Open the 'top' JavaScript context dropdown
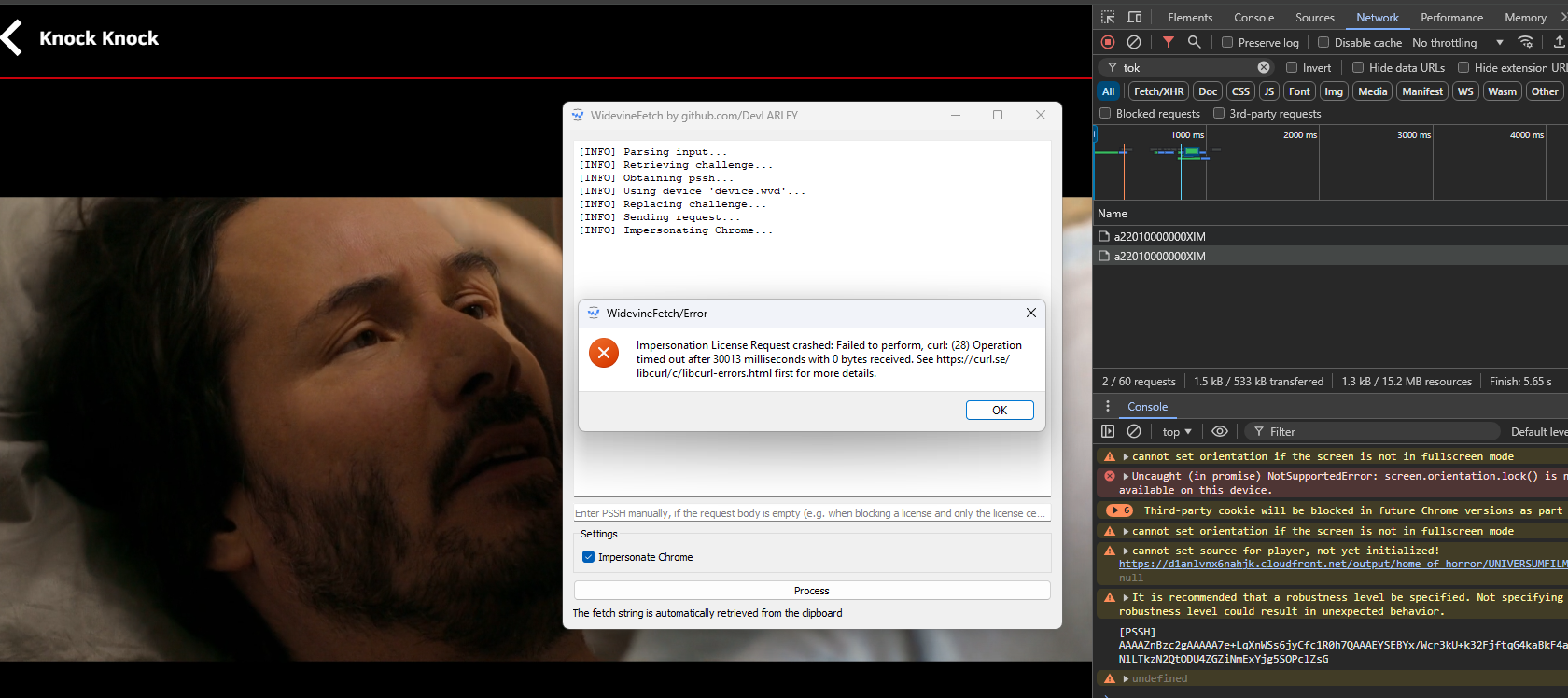Screen dimensions: 1568x698 click(1177, 431)
